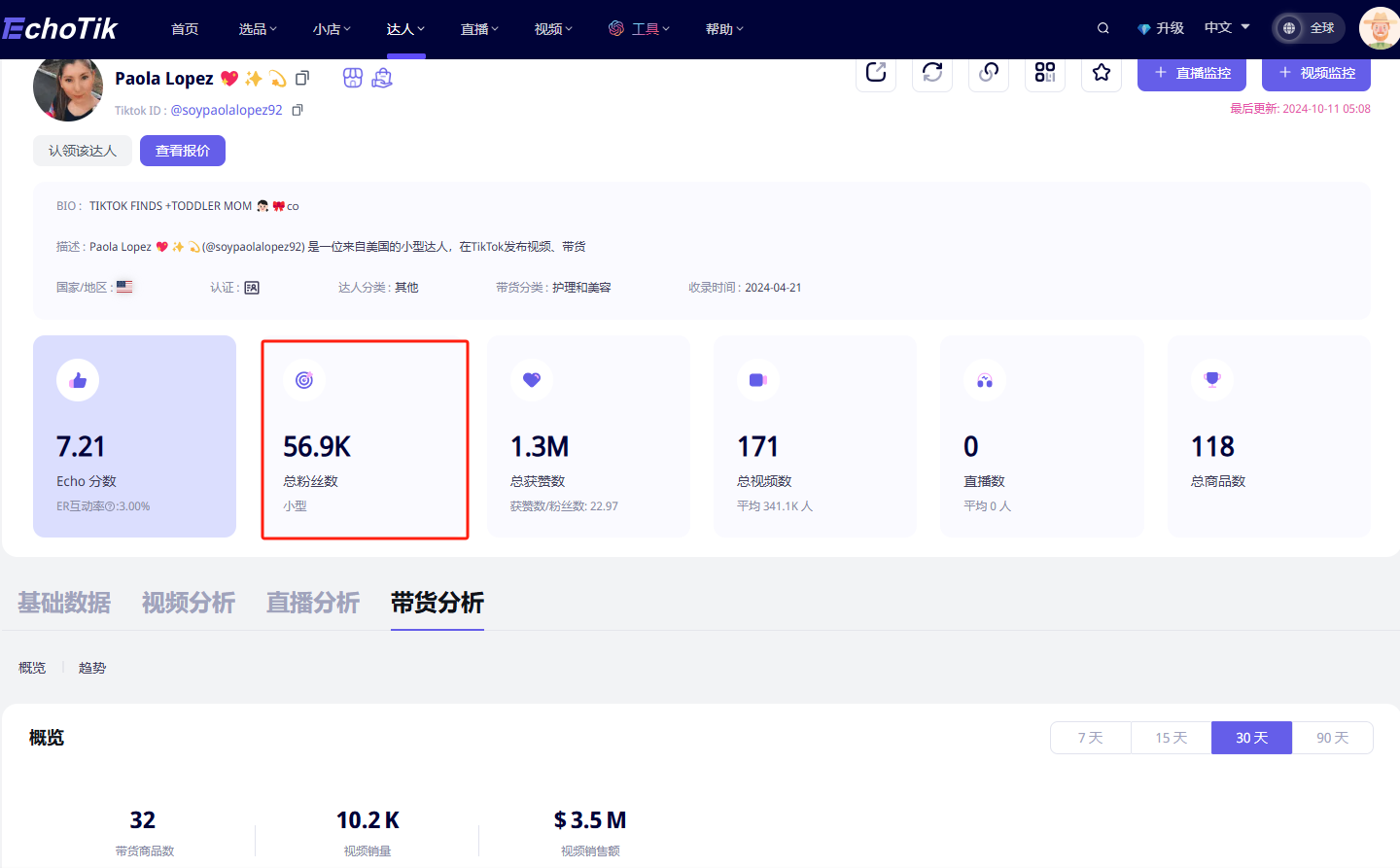Click the 171 总视频数 value
This screenshot has height=868, width=1400.
[x=758, y=447]
